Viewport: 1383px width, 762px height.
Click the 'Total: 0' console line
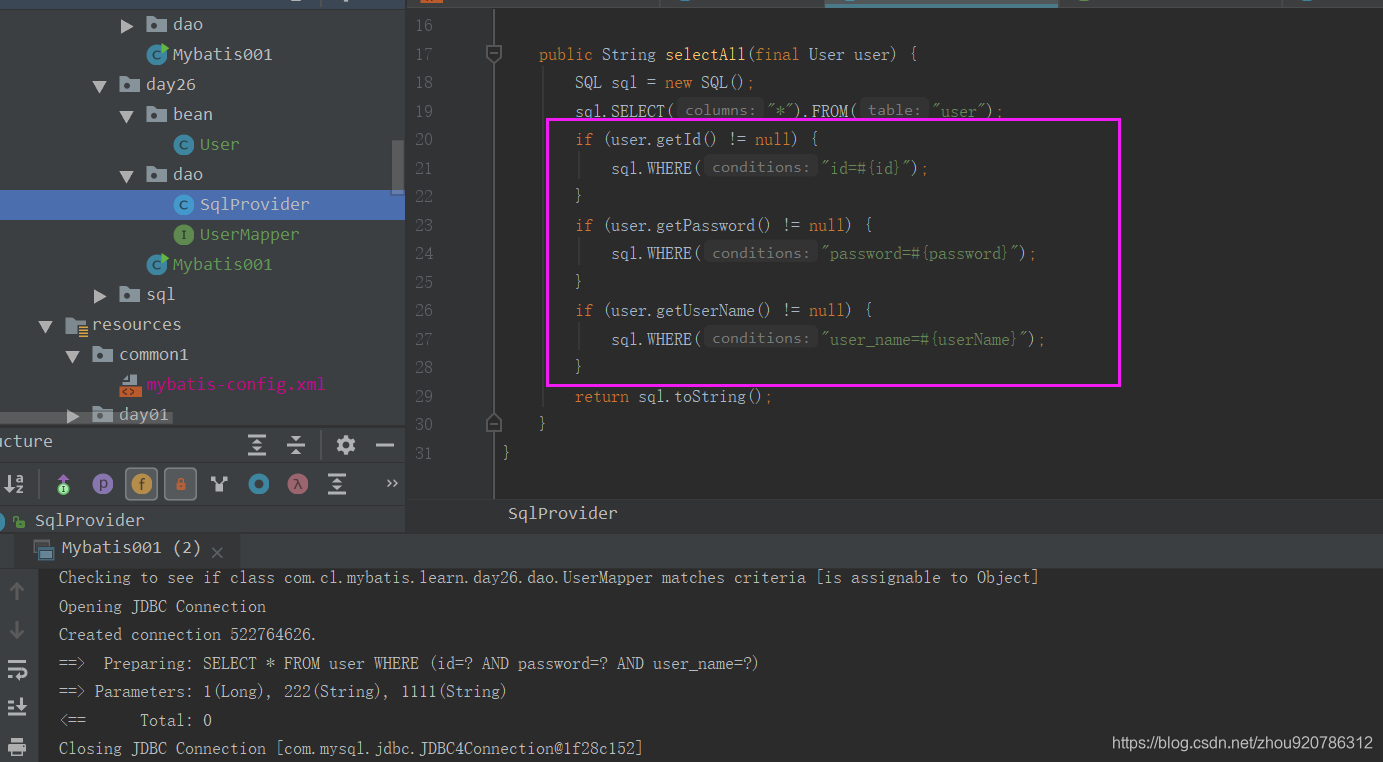click(135, 720)
